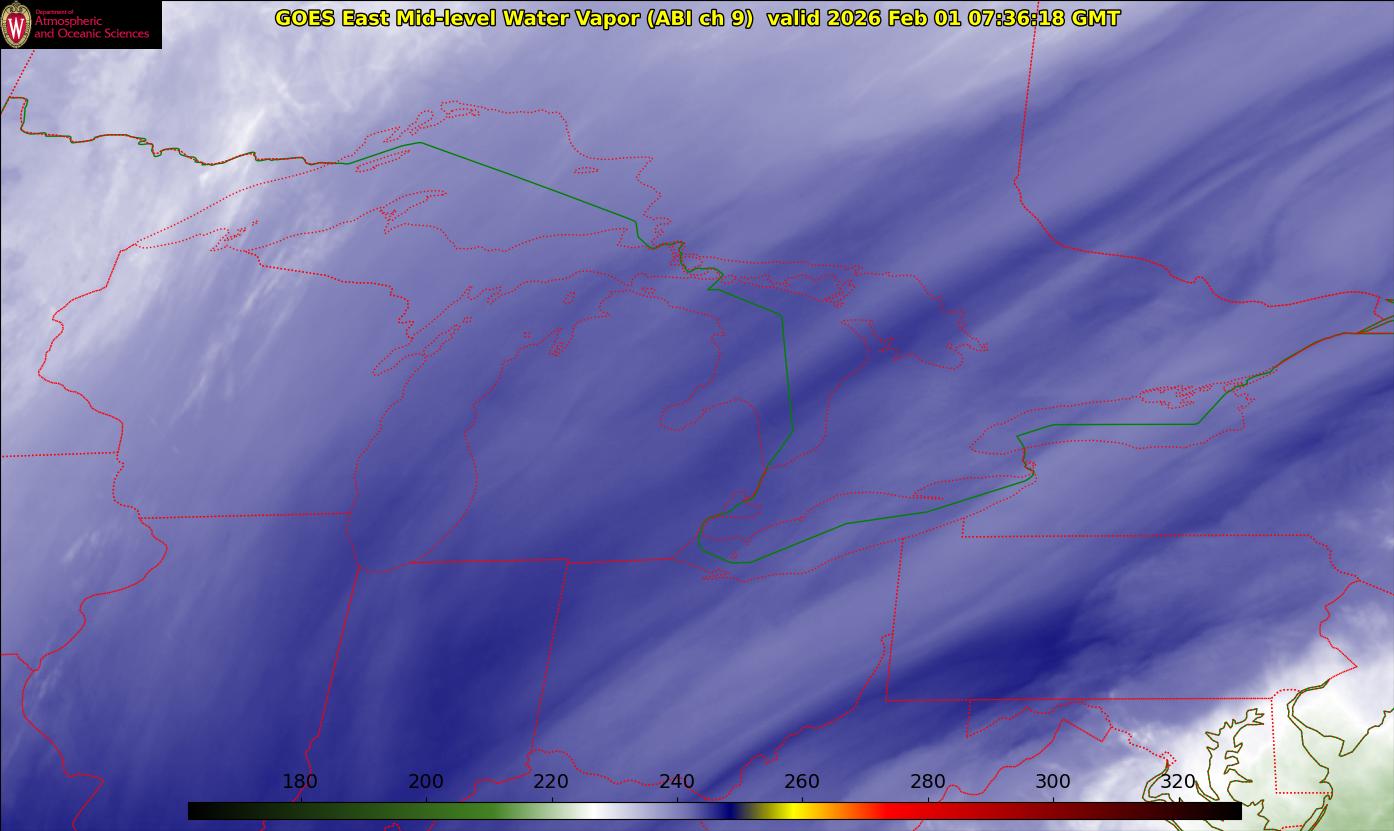Click the Atmospheric and Oceanic Sciences logo text
This screenshot has width=1394, height=831.
pyautogui.click(x=91, y=27)
